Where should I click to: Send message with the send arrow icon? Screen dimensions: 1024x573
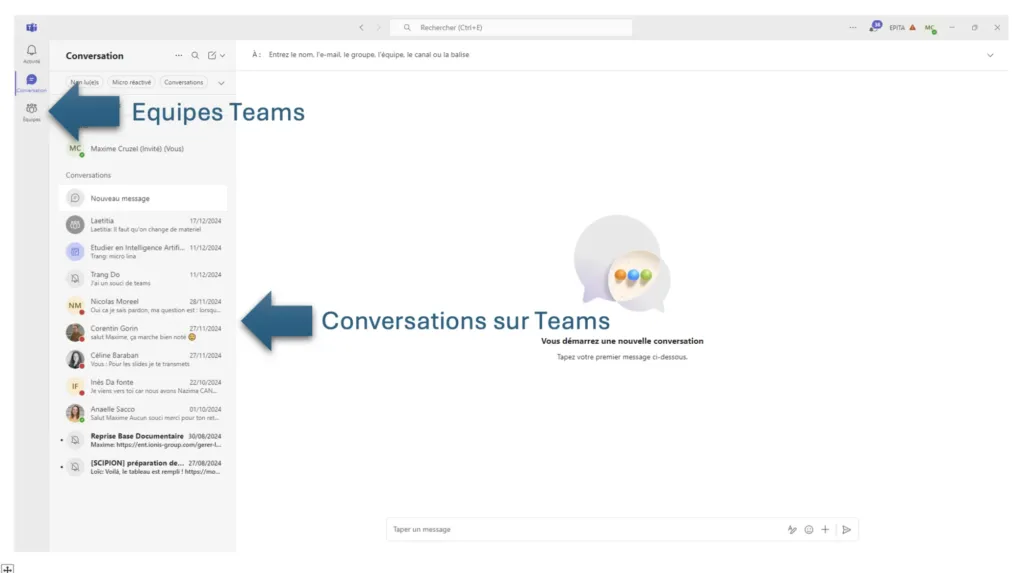846,529
